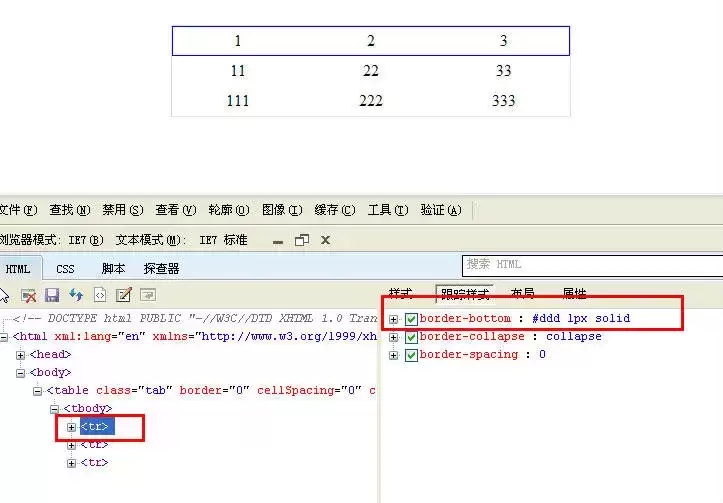Screen dimensions: 723x503
Task: Open the 工具(T) menu
Action: (388, 210)
